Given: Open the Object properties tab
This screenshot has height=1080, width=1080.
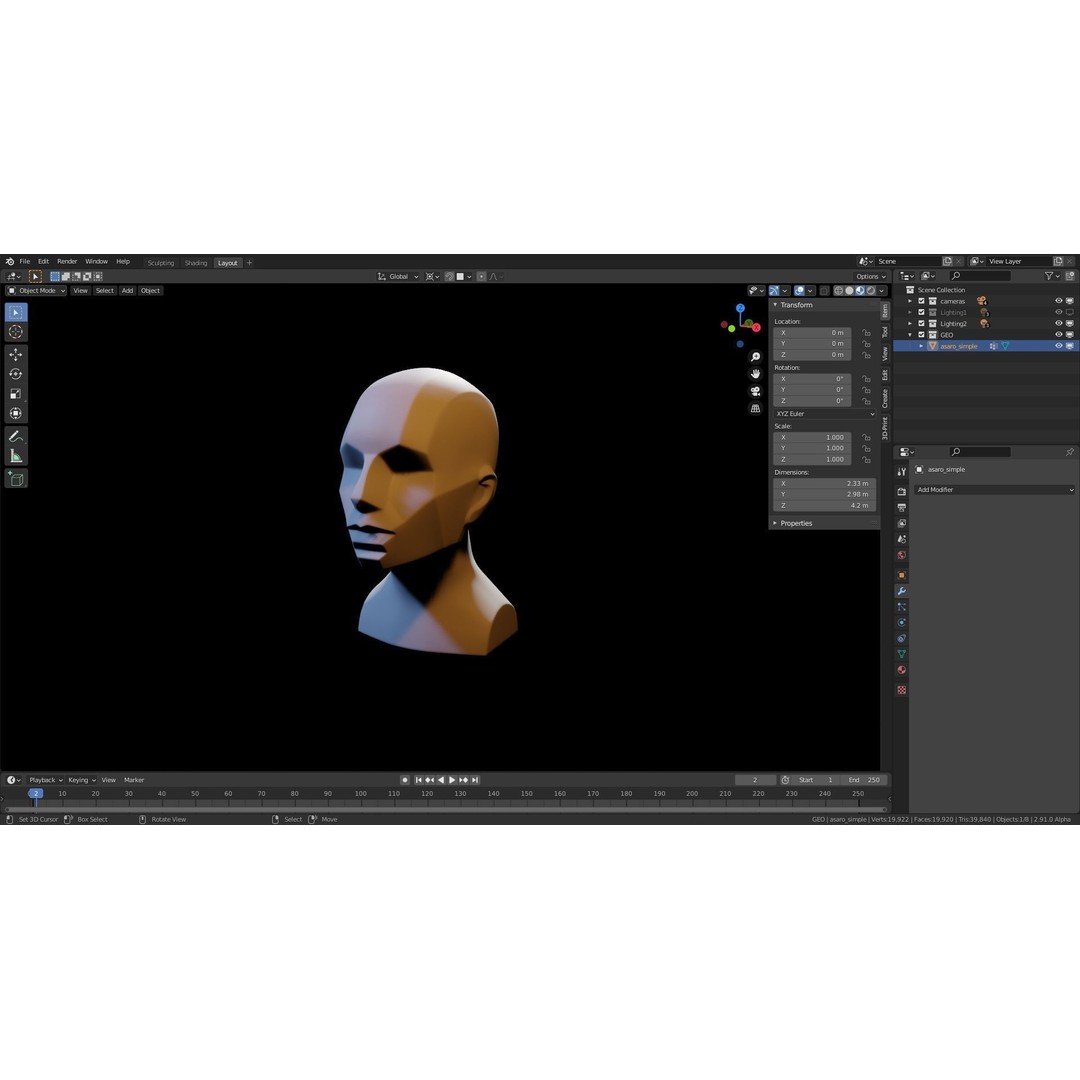Looking at the screenshot, I should tap(902, 575).
